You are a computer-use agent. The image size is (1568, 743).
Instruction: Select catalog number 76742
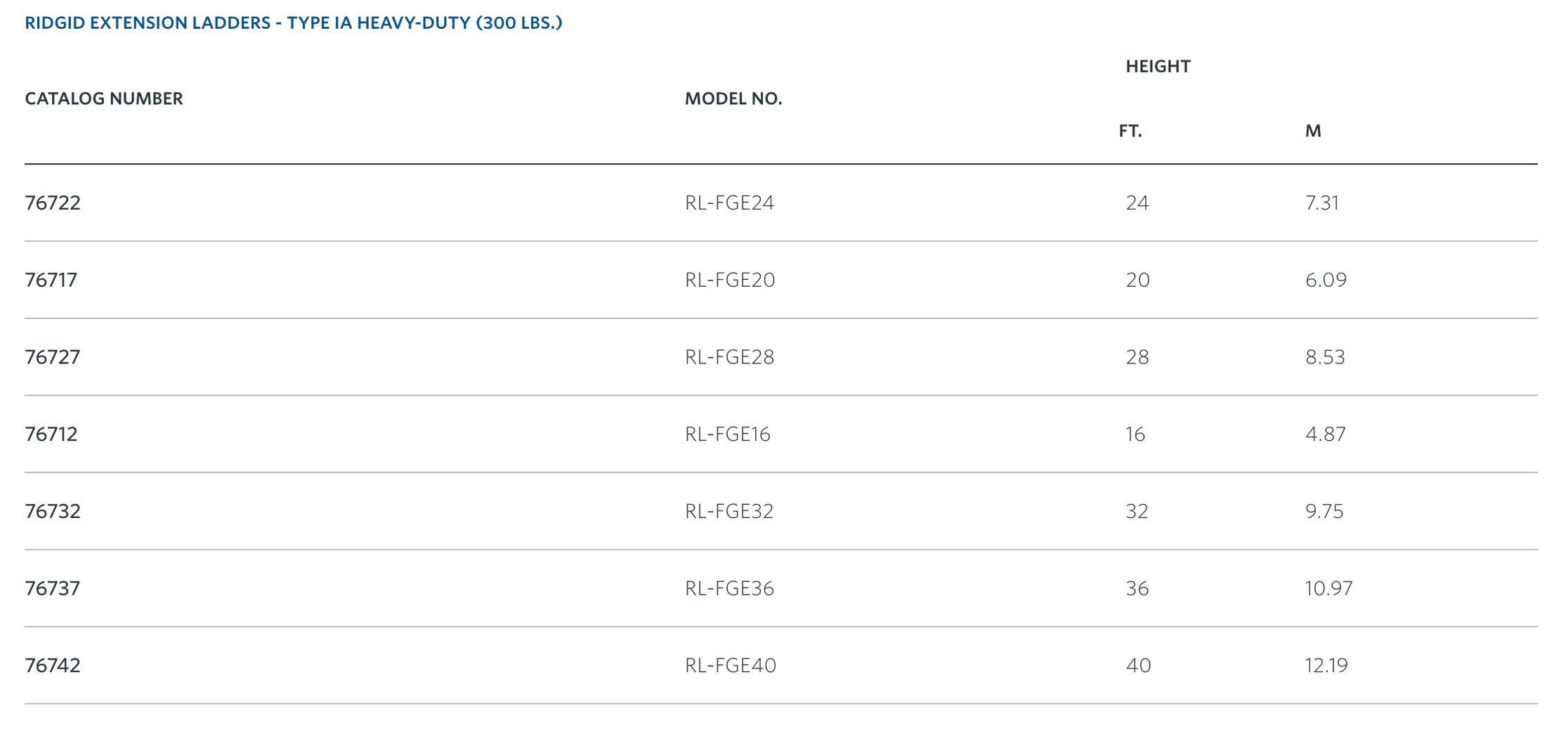tap(53, 666)
